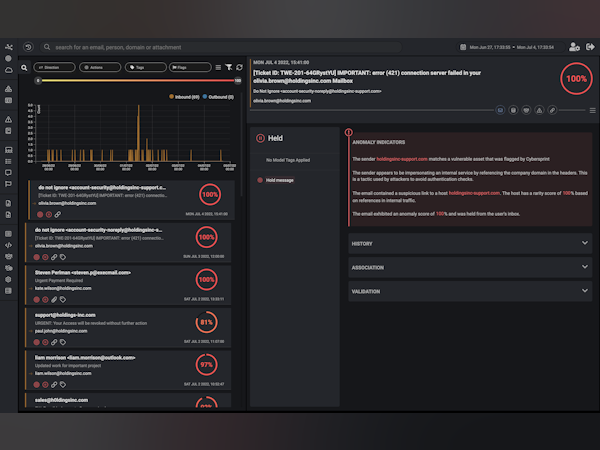
Task: Select the link icon in the email header row
Action: coord(552,110)
